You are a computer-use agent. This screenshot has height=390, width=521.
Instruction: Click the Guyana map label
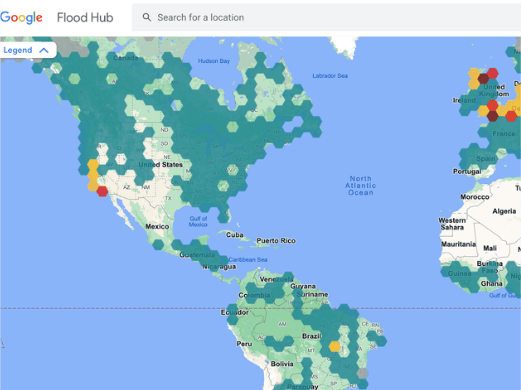pyautogui.click(x=303, y=286)
